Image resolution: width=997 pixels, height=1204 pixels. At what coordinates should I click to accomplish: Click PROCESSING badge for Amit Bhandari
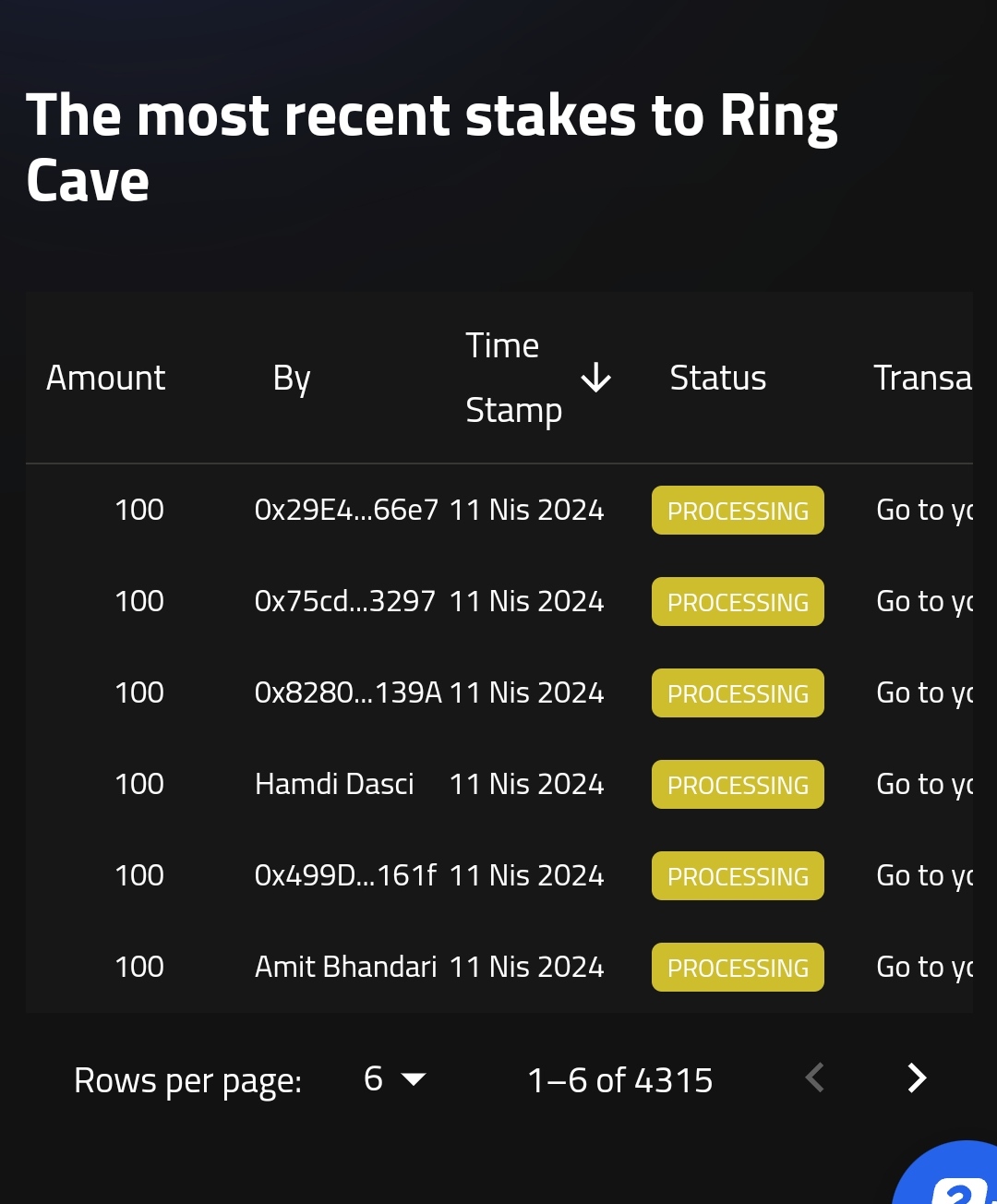point(738,967)
